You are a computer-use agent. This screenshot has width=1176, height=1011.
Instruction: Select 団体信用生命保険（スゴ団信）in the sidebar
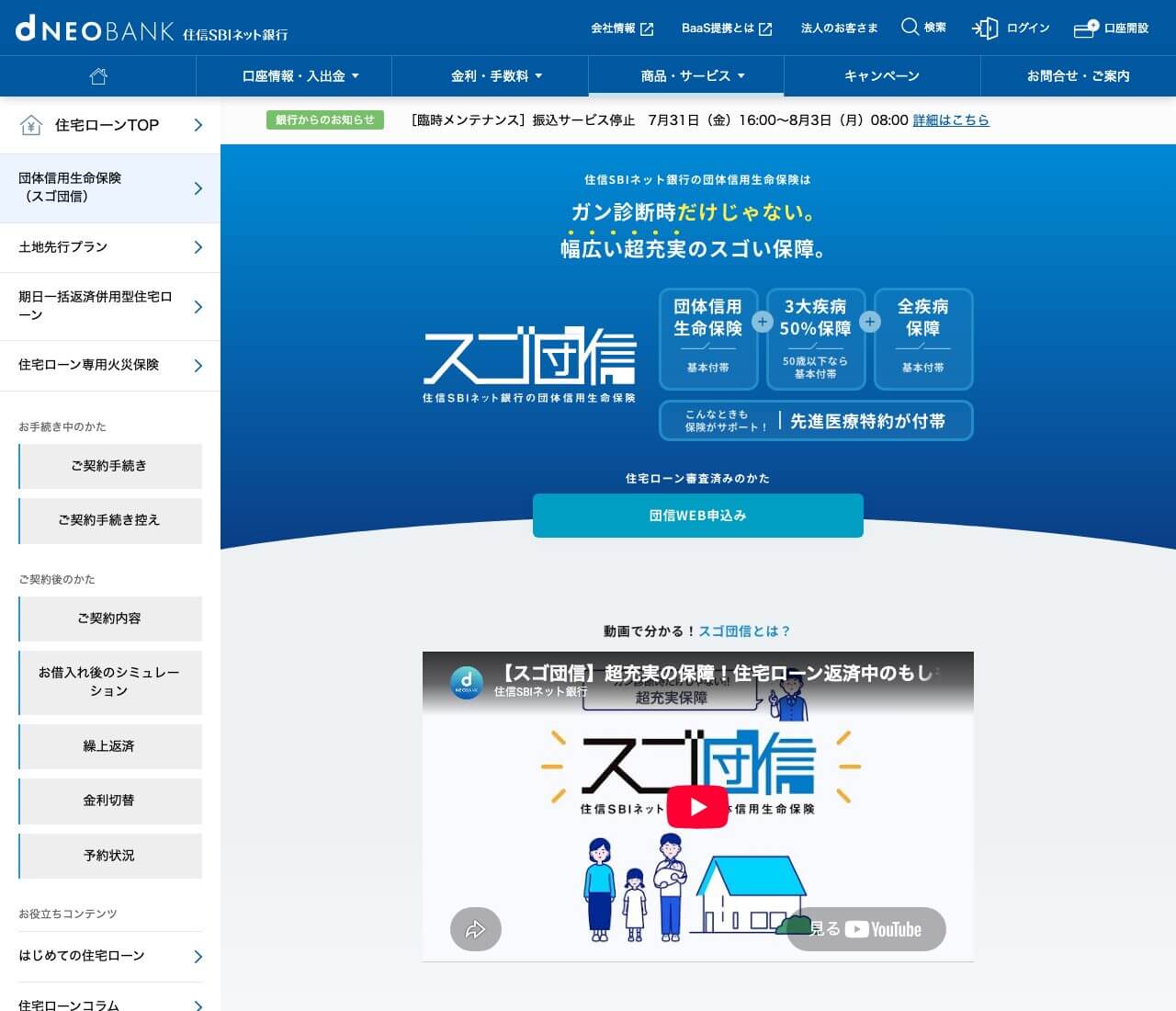(x=110, y=187)
